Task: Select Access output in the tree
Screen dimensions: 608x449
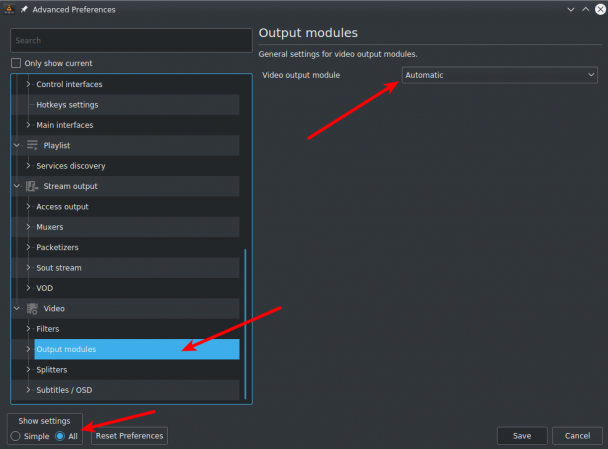Action: point(62,207)
